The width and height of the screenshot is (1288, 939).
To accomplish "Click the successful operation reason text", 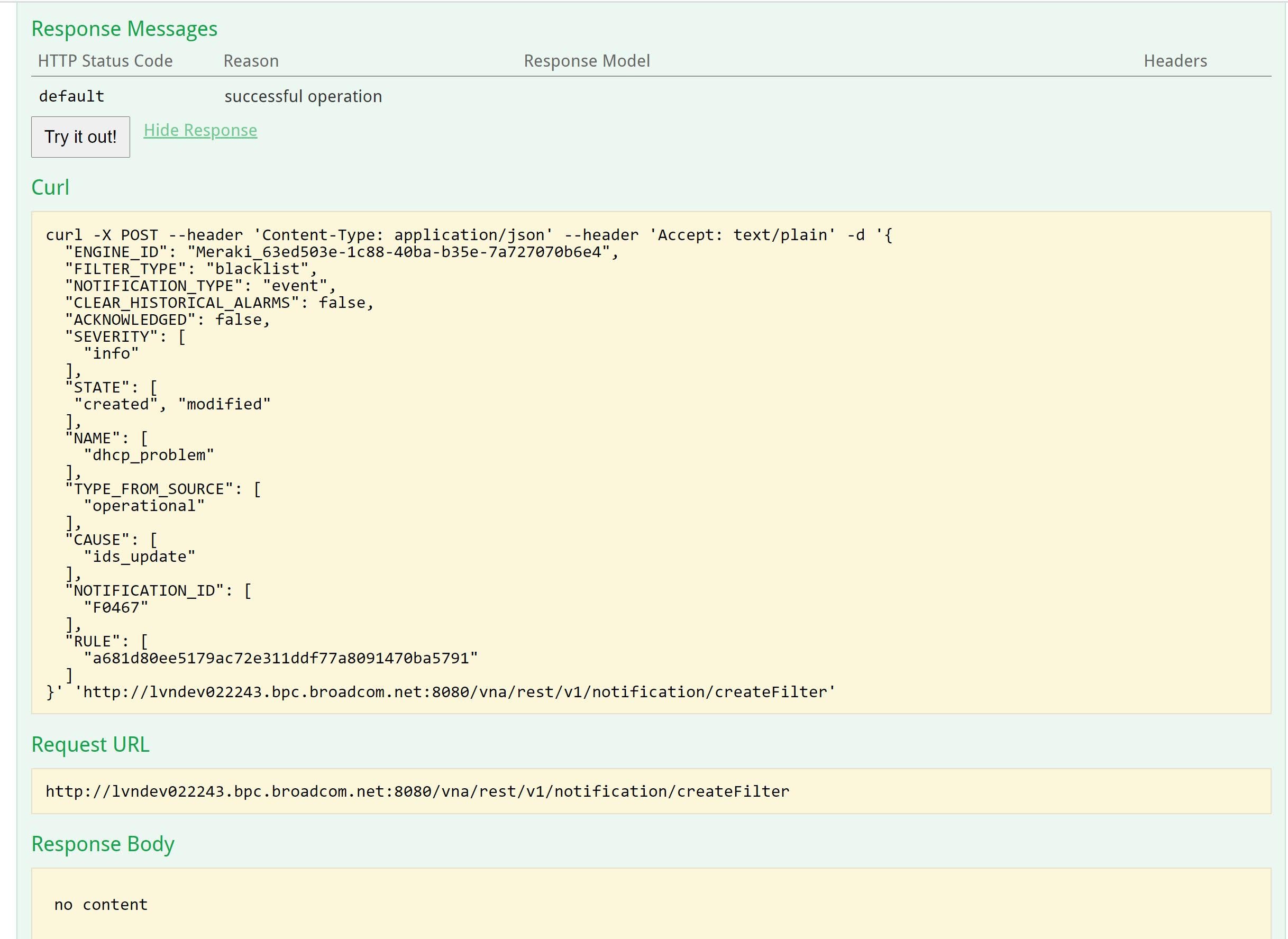I will 303,96.
